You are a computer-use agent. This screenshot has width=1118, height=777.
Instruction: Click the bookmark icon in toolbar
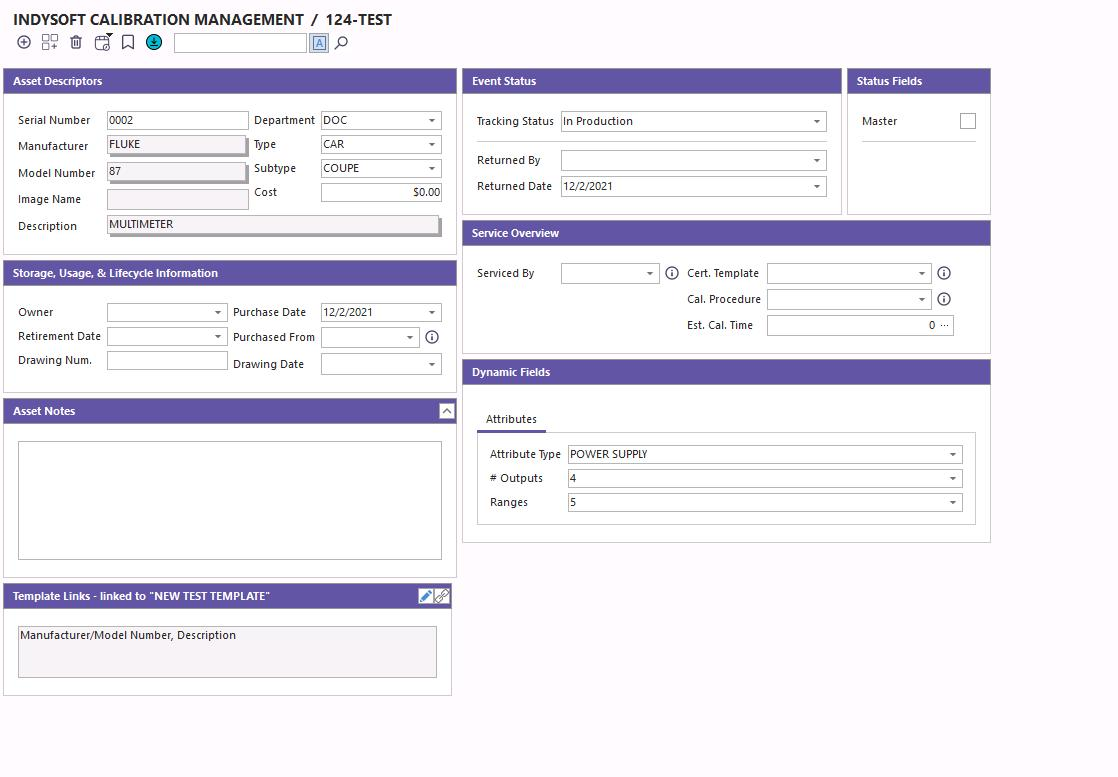128,42
